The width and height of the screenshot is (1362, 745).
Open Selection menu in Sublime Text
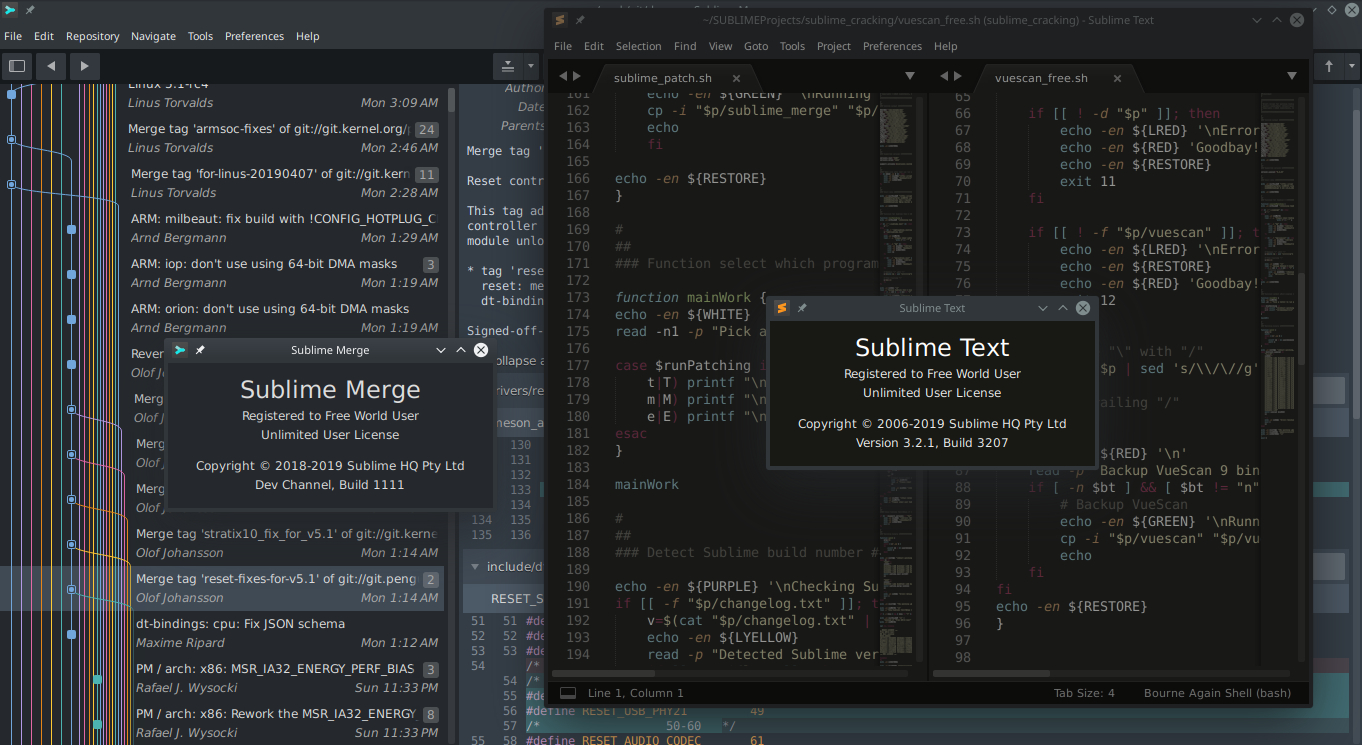point(638,46)
